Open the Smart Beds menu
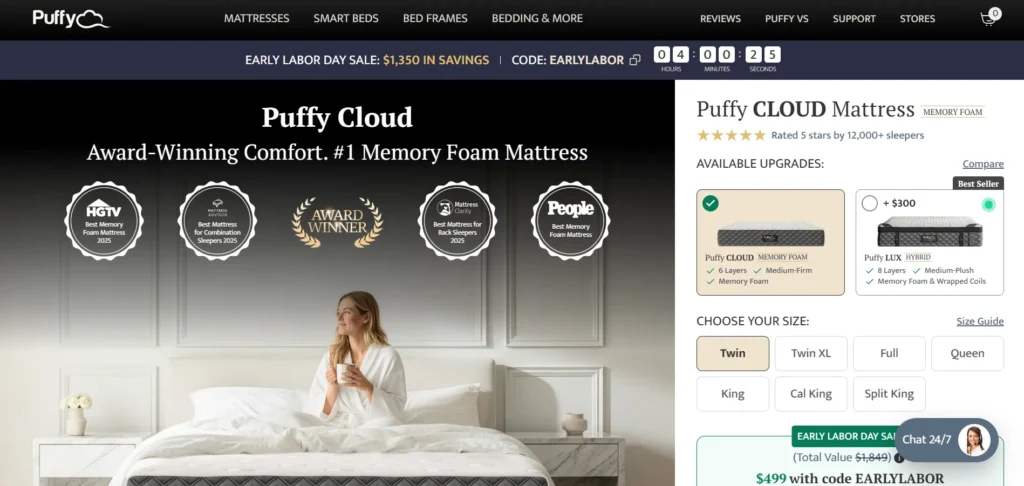The image size is (1024, 486). (x=346, y=18)
